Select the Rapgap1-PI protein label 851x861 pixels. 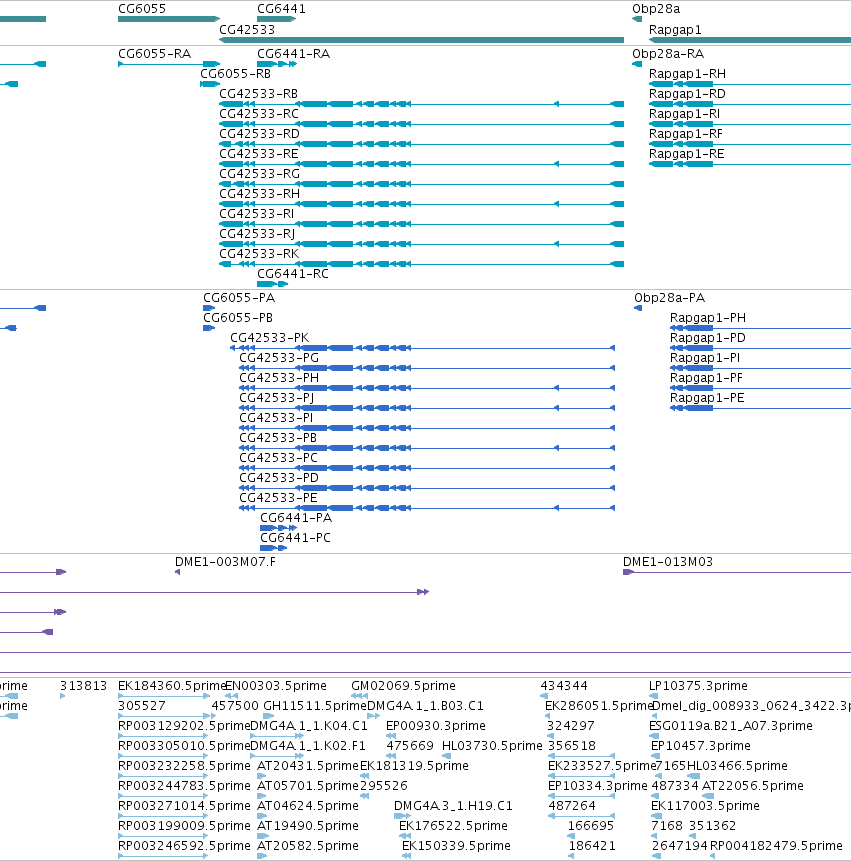click(705, 357)
